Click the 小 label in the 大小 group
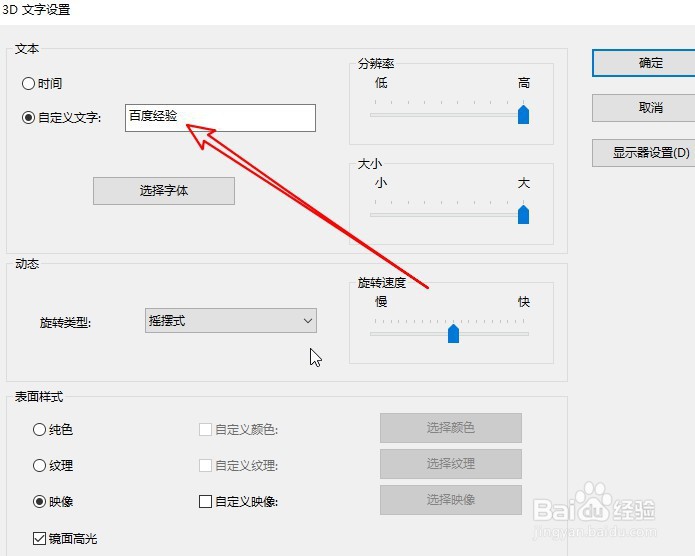The image size is (695, 556). coord(381,183)
